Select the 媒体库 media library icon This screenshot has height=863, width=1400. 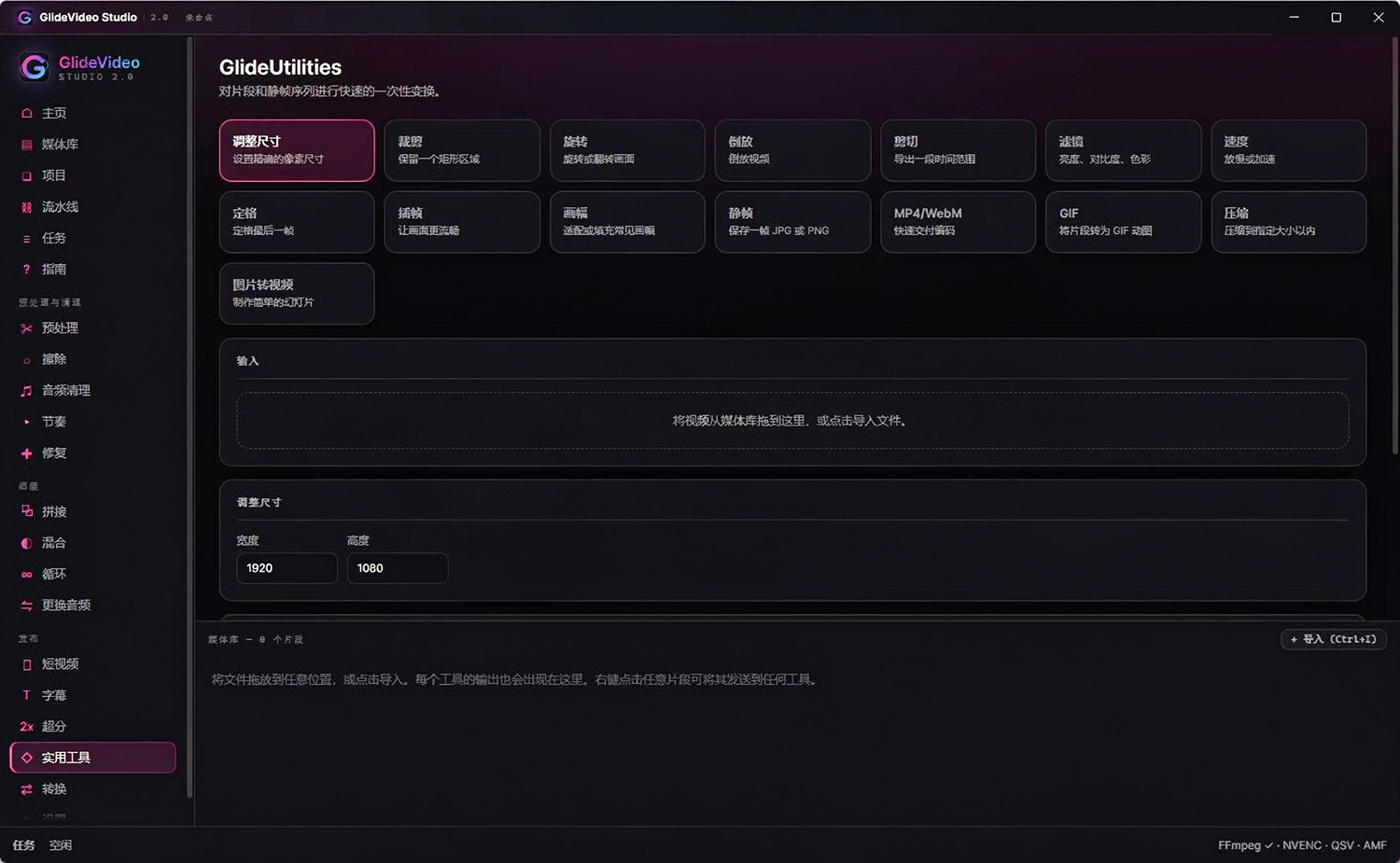point(26,145)
